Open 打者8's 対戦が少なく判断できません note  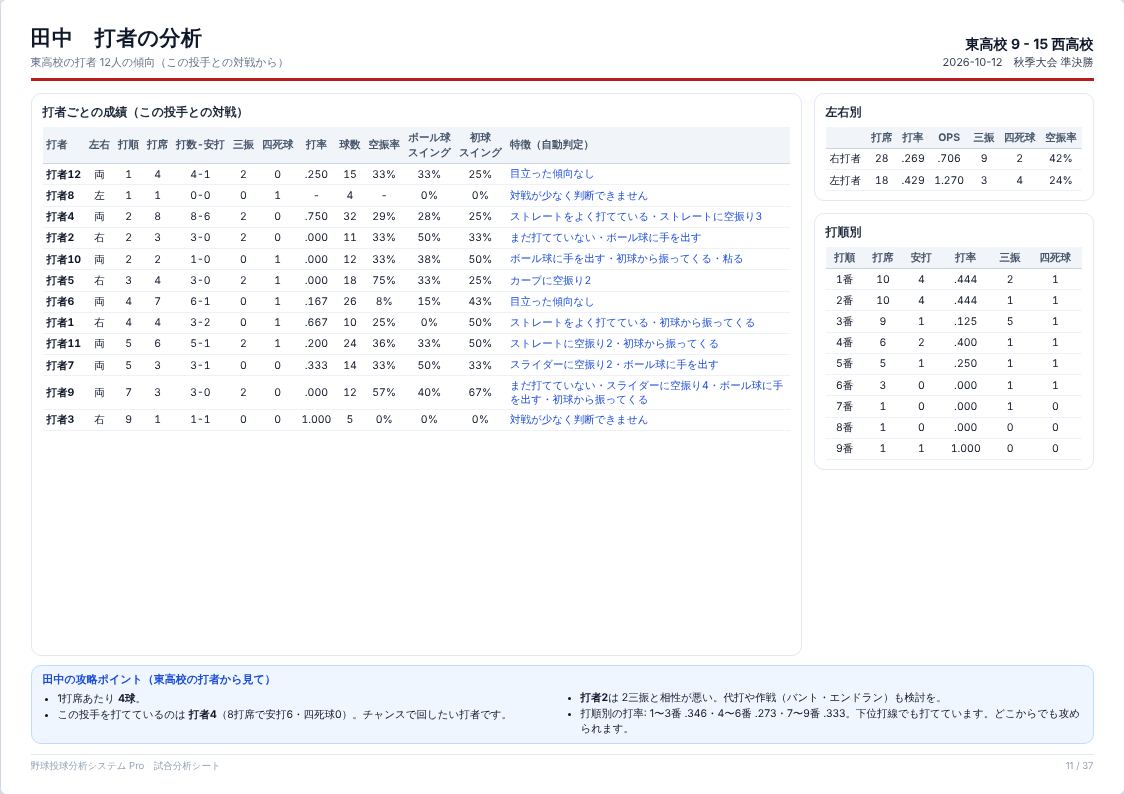click(578, 196)
